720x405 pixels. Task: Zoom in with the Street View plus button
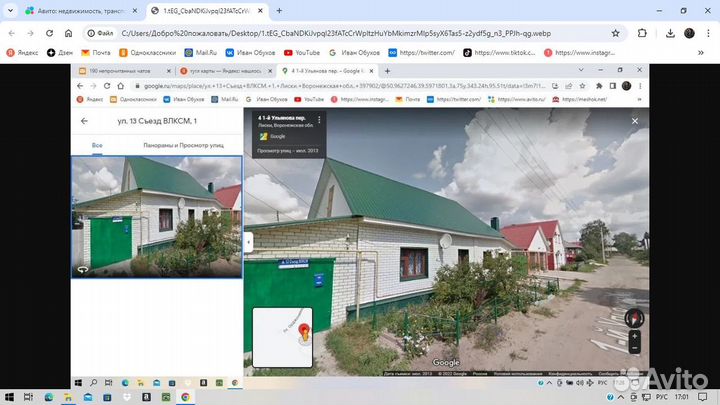(634, 336)
